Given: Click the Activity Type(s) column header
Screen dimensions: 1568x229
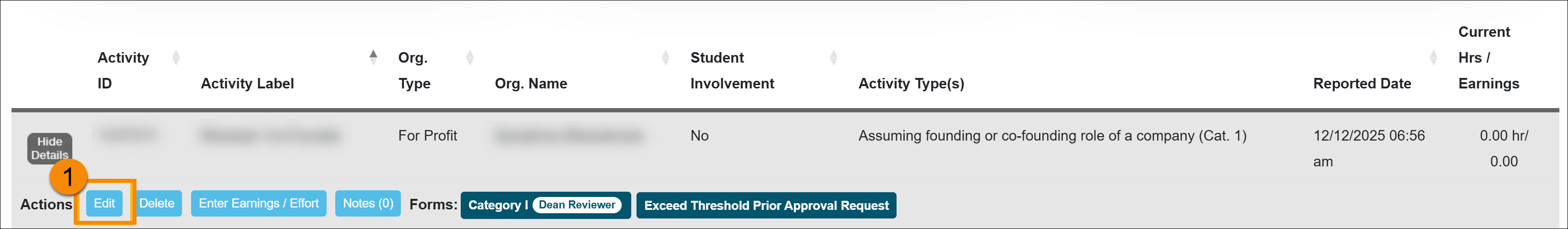Looking at the screenshot, I should 910,83.
